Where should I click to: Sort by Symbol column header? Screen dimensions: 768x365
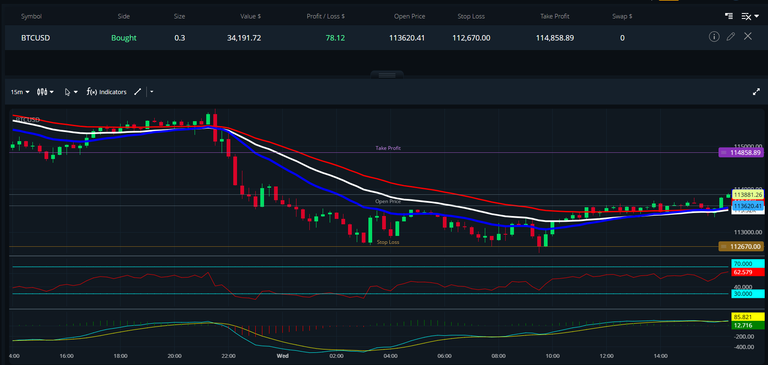(x=31, y=16)
